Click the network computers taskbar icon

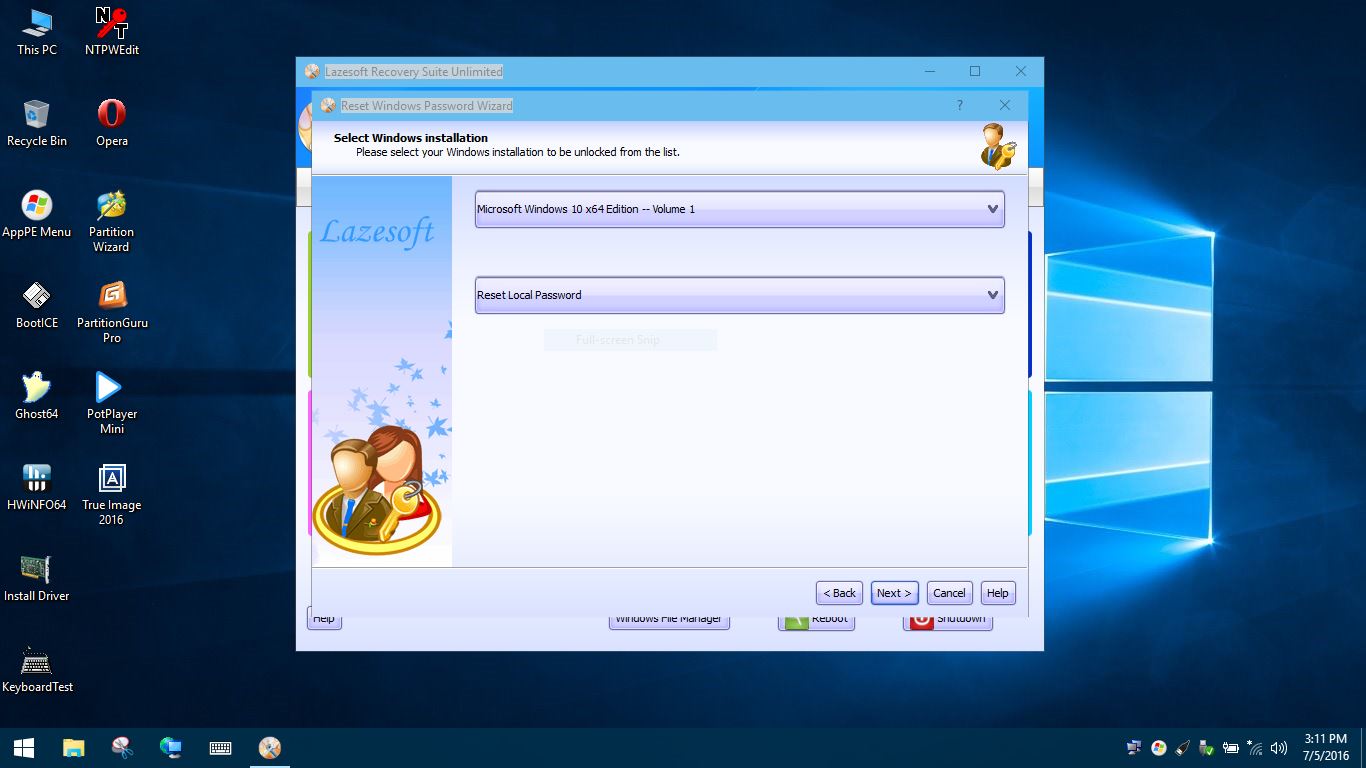coord(171,747)
